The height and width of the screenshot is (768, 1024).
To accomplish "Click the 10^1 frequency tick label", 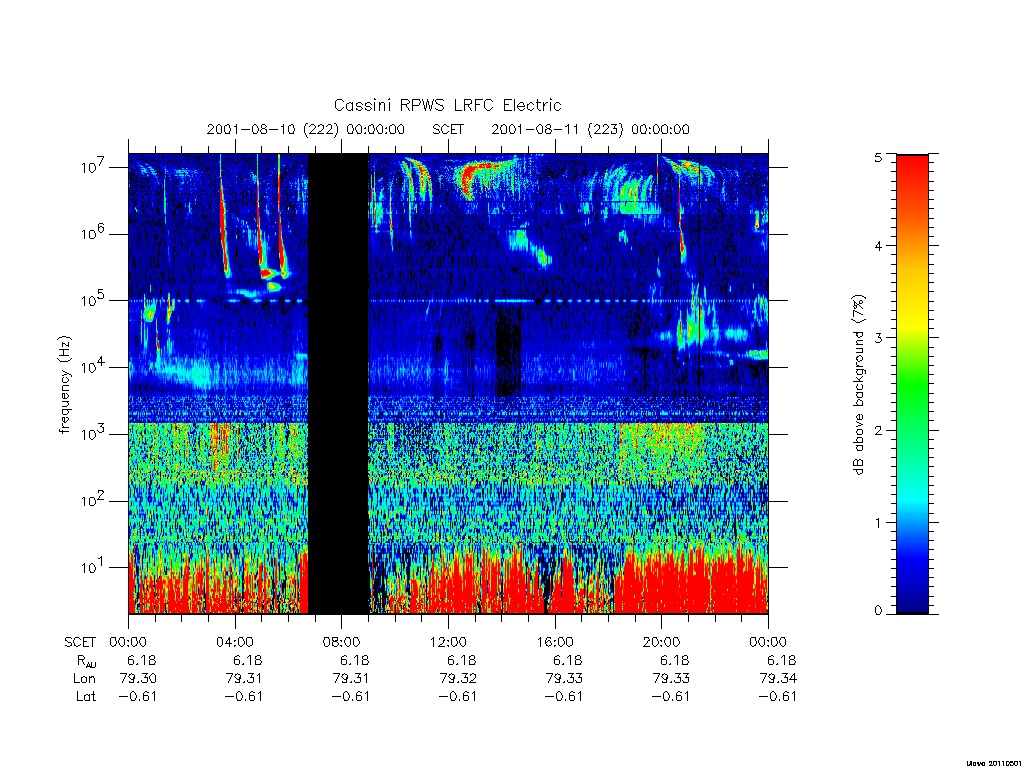I will [x=94, y=567].
